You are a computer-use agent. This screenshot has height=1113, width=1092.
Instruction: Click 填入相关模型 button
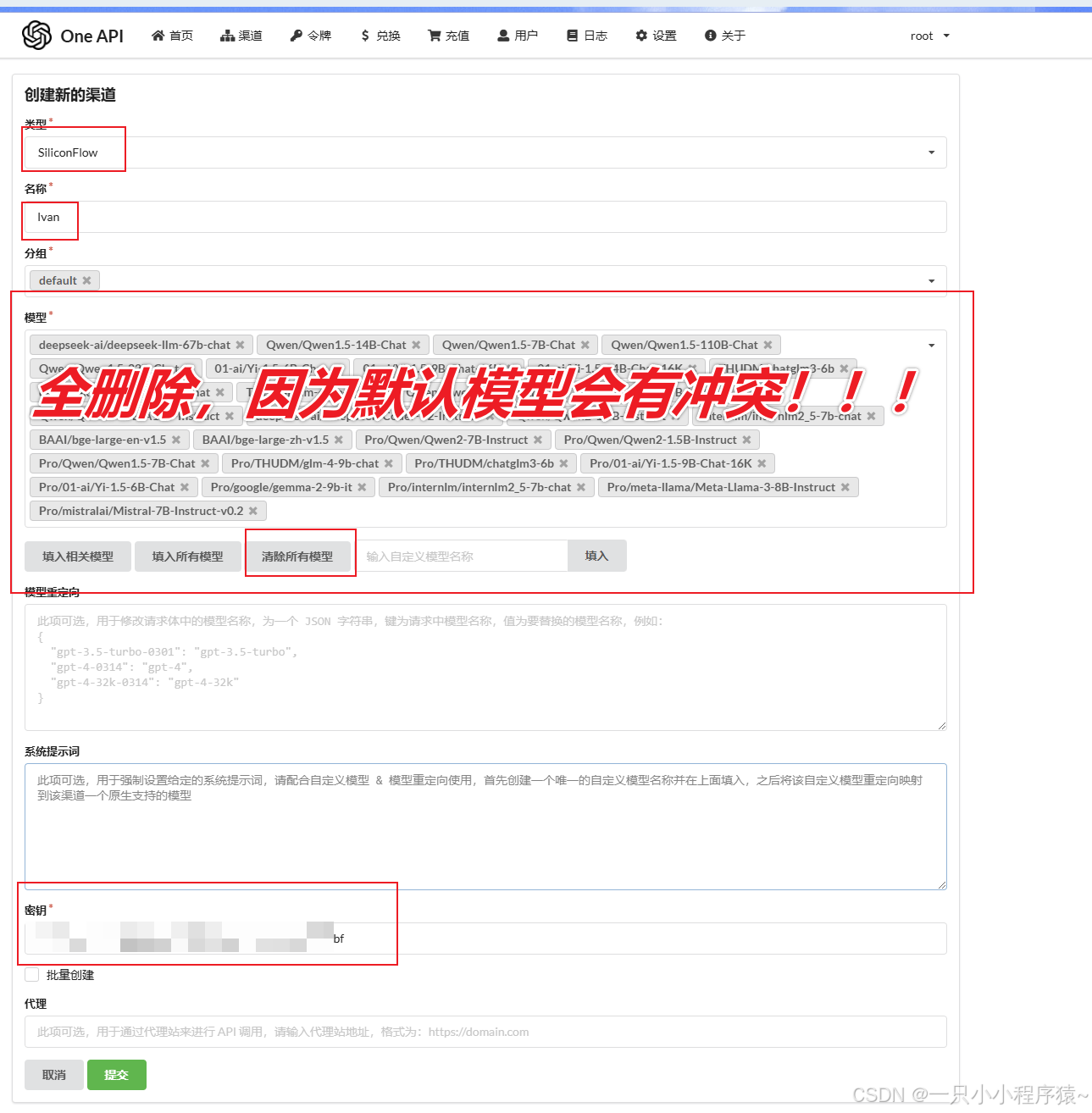point(78,556)
